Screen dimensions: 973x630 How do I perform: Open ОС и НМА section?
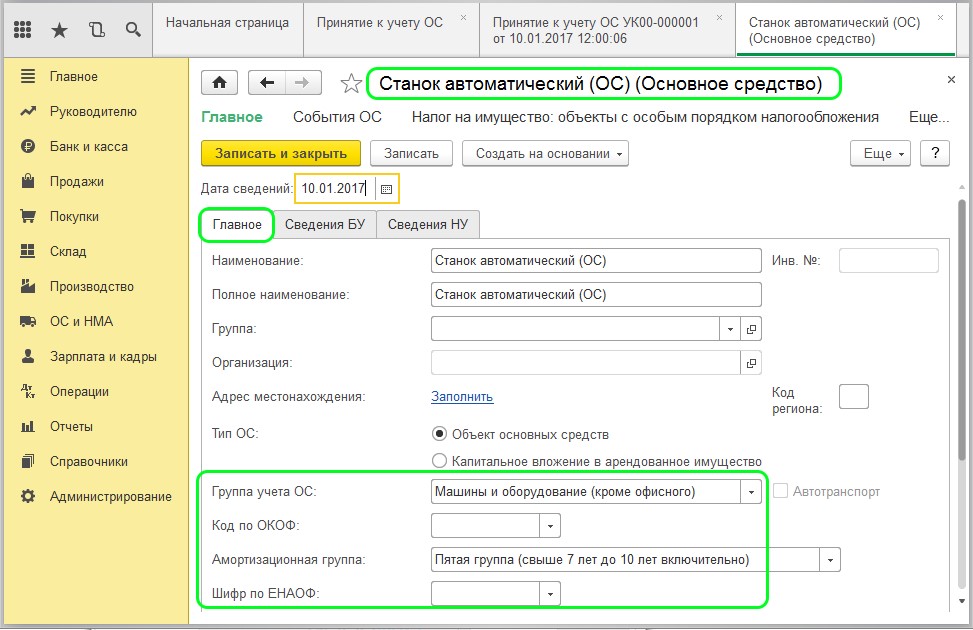(81, 322)
